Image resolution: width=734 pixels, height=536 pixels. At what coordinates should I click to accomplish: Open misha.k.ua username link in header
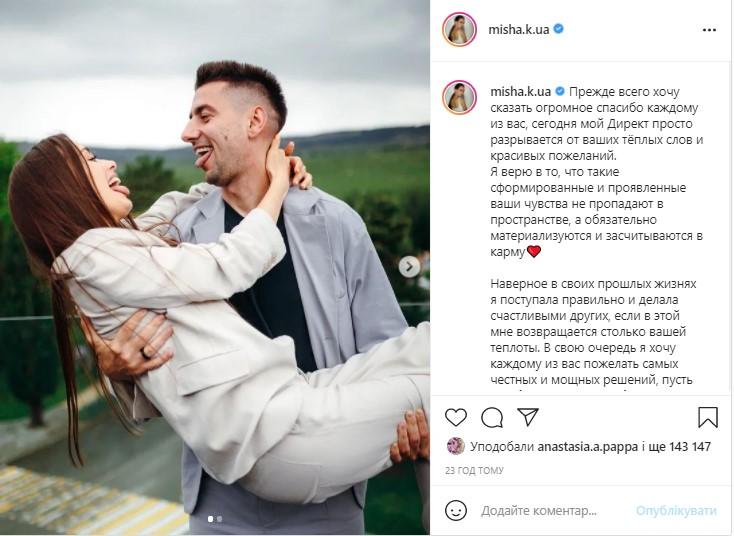point(519,29)
